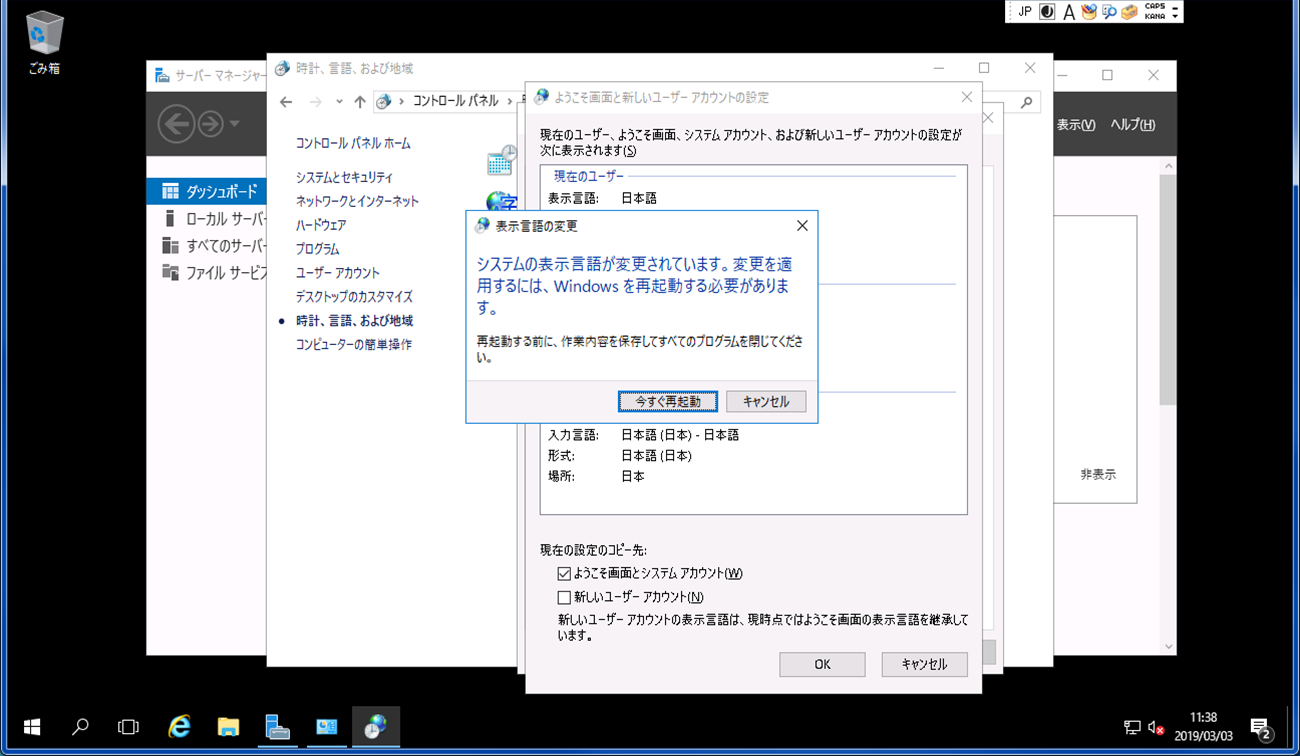Open Task View from the taskbar
This screenshot has height=756, width=1300.
click(129, 727)
